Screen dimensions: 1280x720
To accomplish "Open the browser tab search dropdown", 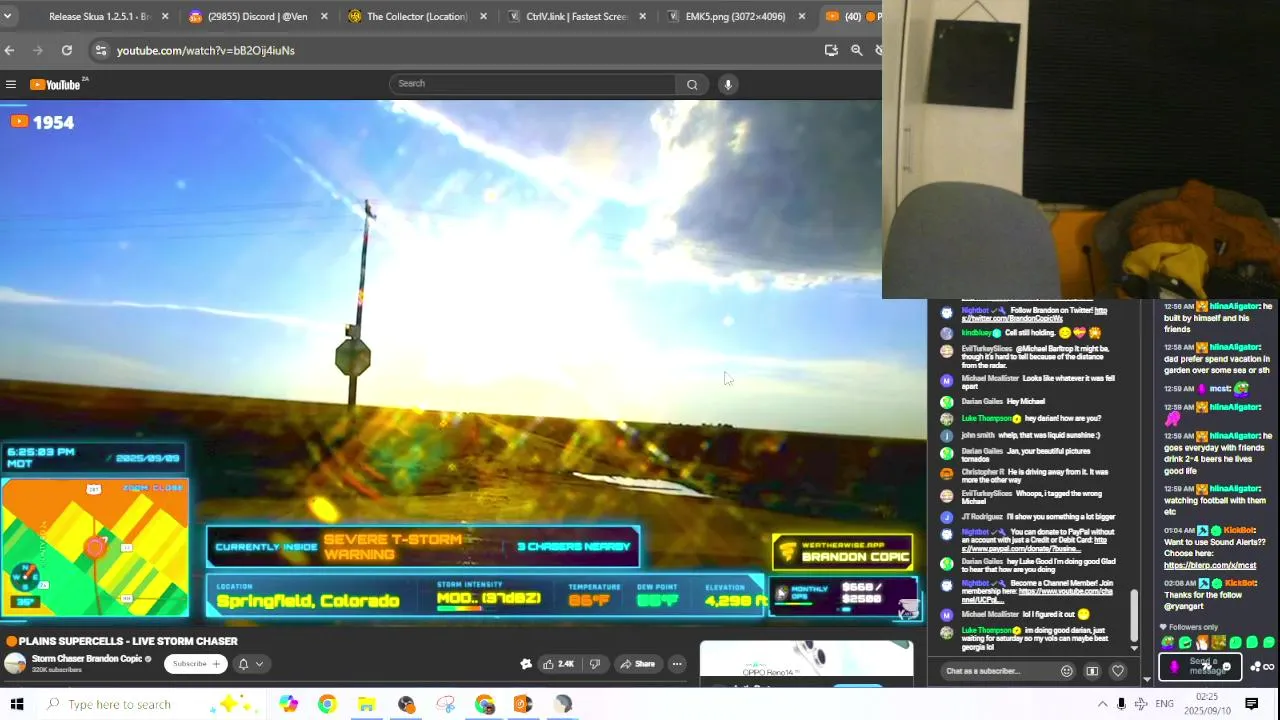I will 7,16.
